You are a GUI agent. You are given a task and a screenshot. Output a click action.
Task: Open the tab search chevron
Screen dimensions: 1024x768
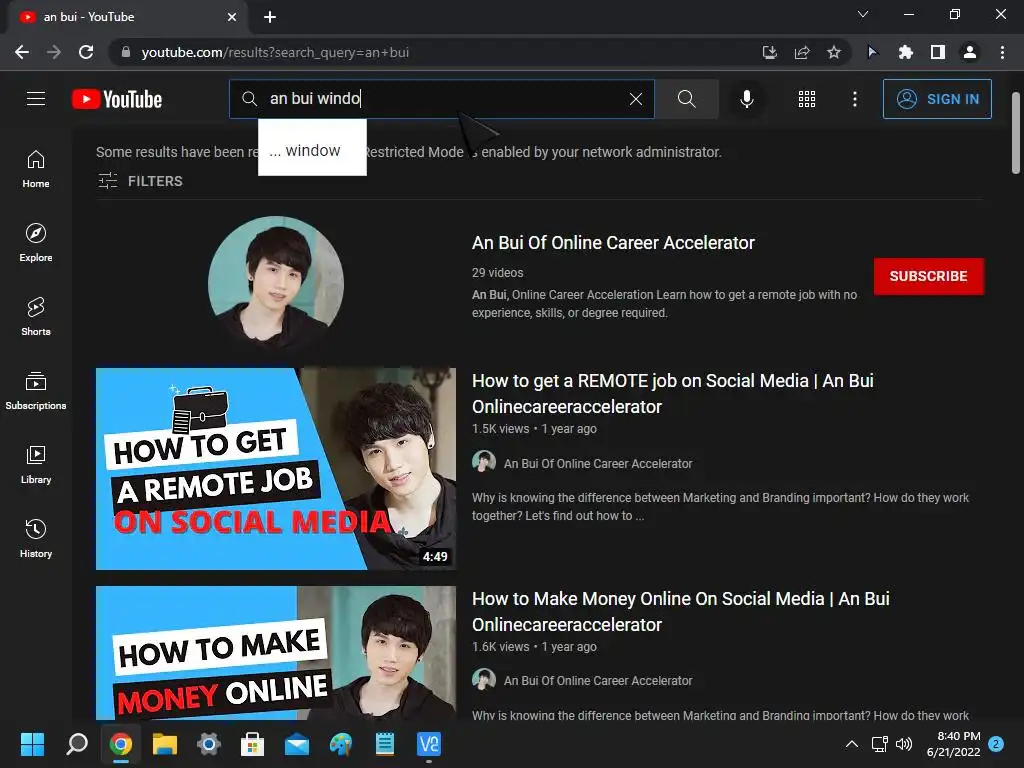(863, 14)
